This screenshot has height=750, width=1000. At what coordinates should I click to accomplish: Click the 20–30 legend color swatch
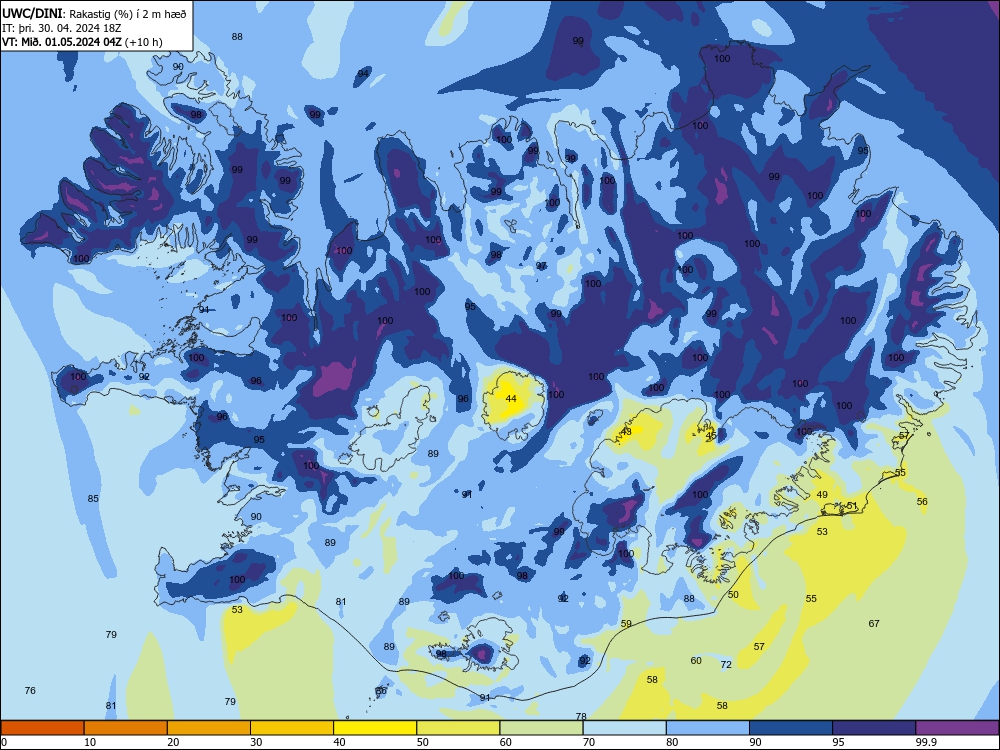[209, 728]
